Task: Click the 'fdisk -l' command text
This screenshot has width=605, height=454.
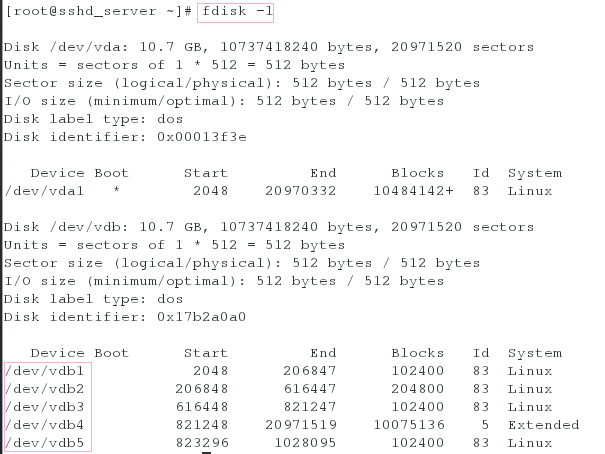Action: pyautogui.click(x=237, y=11)
